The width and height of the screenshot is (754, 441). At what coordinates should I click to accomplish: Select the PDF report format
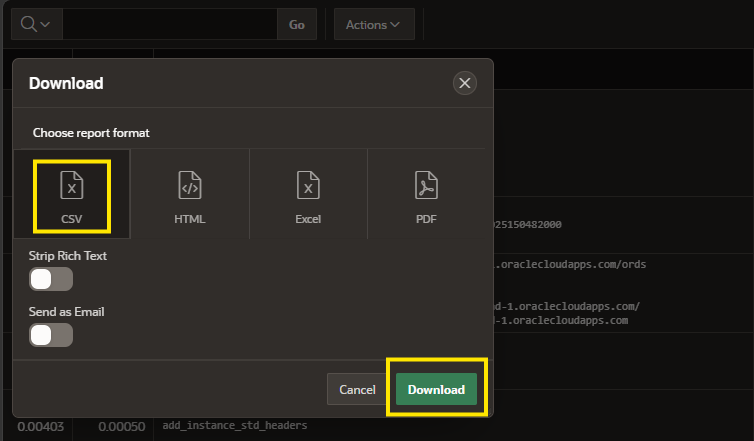(x=426, y=194)
